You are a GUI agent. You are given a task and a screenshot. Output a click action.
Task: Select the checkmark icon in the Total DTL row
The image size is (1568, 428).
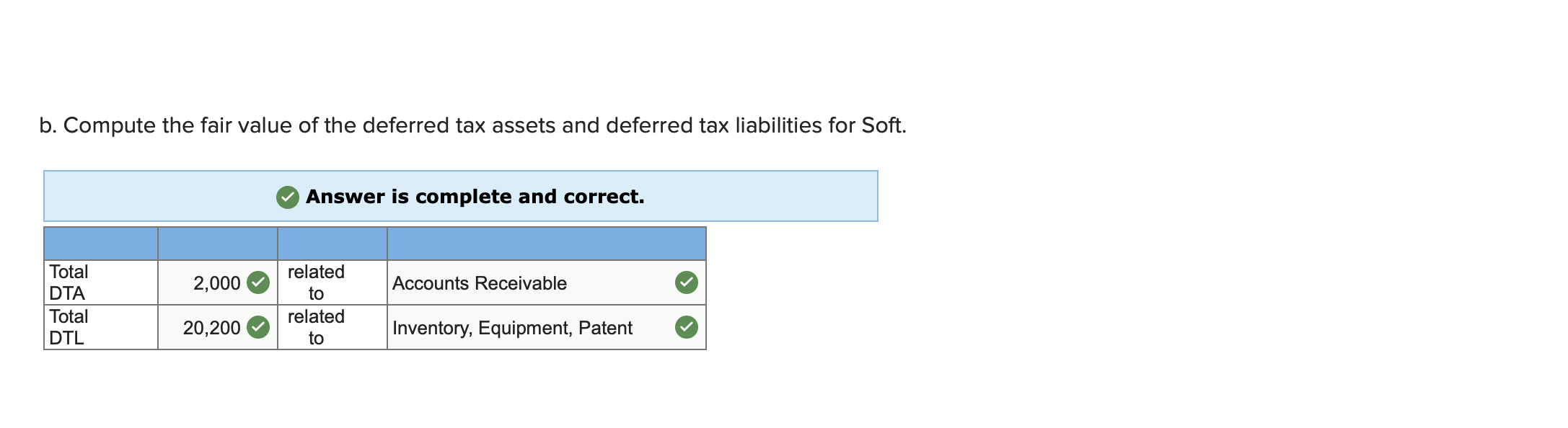click(x=257, y=327)
